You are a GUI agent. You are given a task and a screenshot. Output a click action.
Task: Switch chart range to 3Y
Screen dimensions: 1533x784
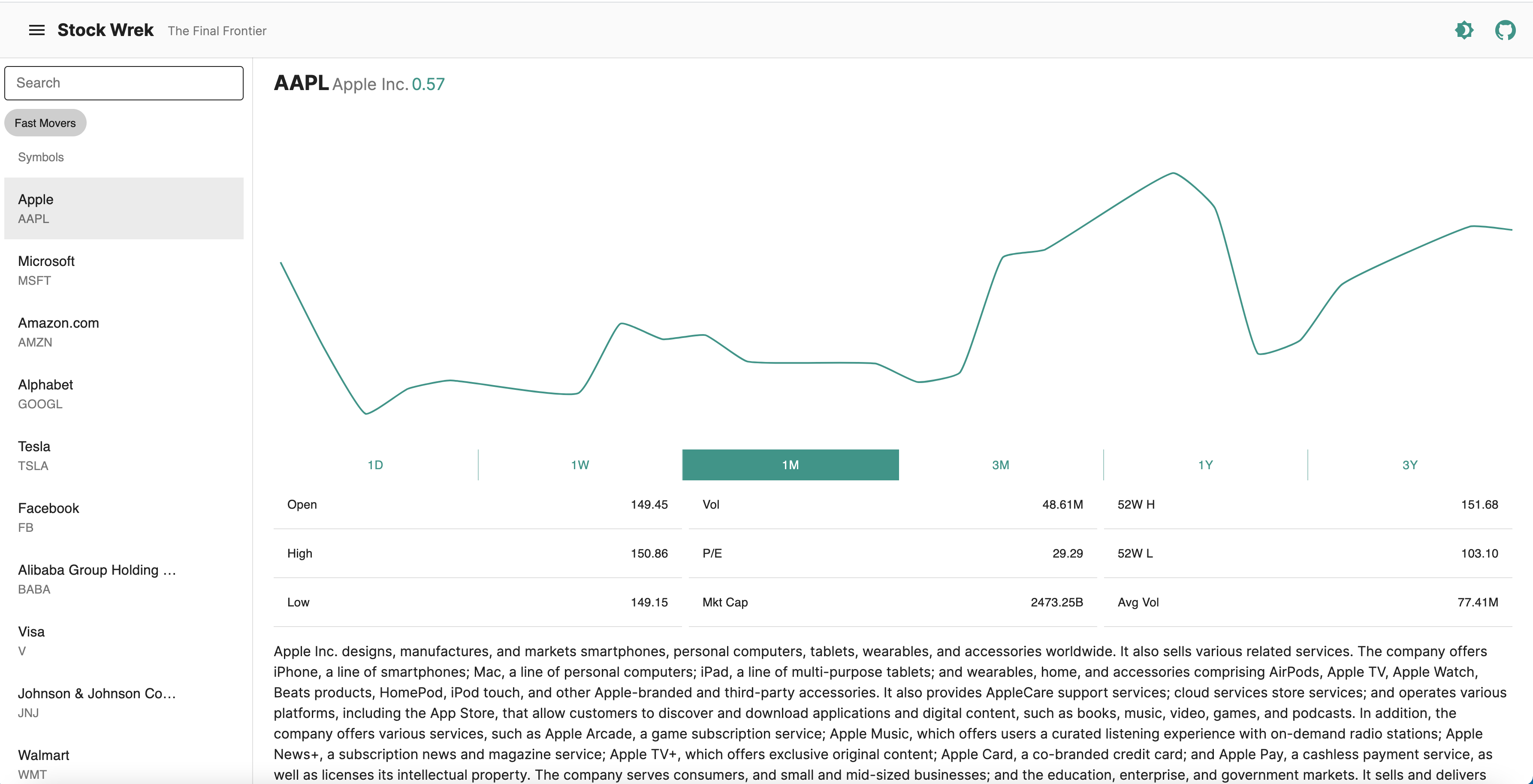click(x=1409, y=465)
